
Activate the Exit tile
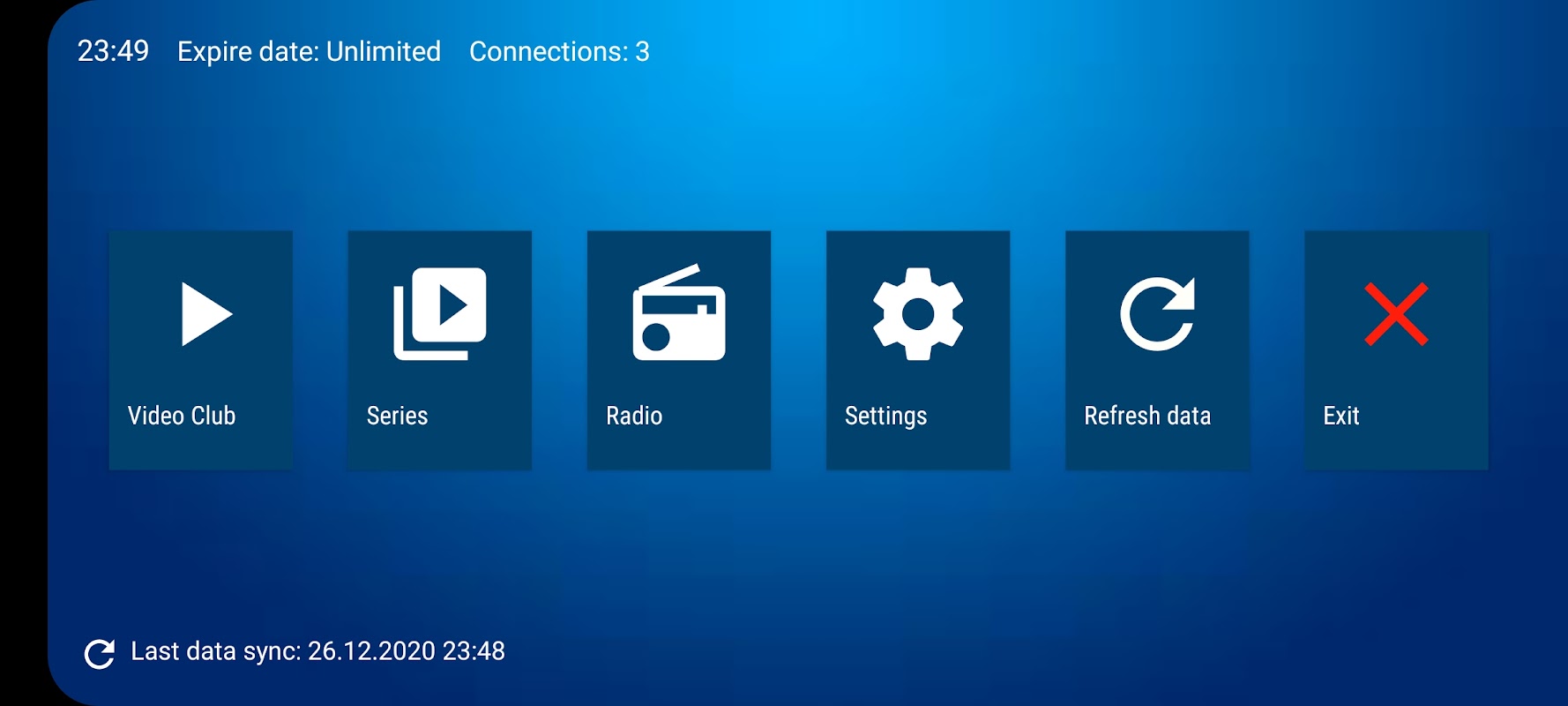[1396, 350]
